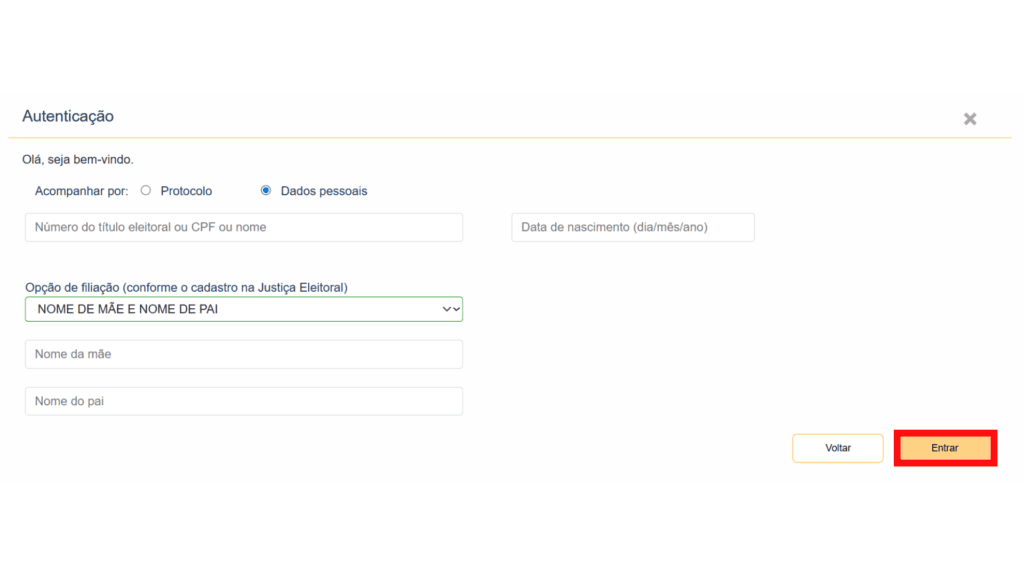1024x576 pixels.
Task: Focus the Data de nascimento field
Action: point(633,227)
